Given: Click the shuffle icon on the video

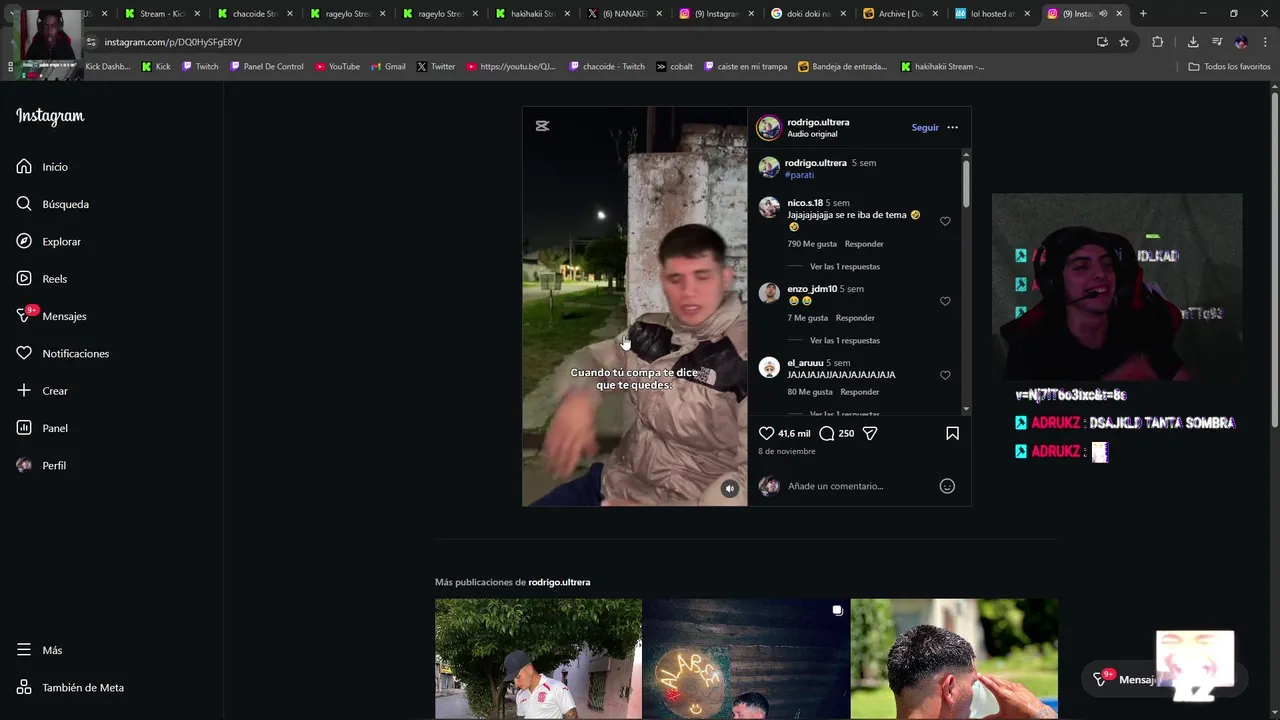Looking at the screenshot, I should (x=542, y=126).
